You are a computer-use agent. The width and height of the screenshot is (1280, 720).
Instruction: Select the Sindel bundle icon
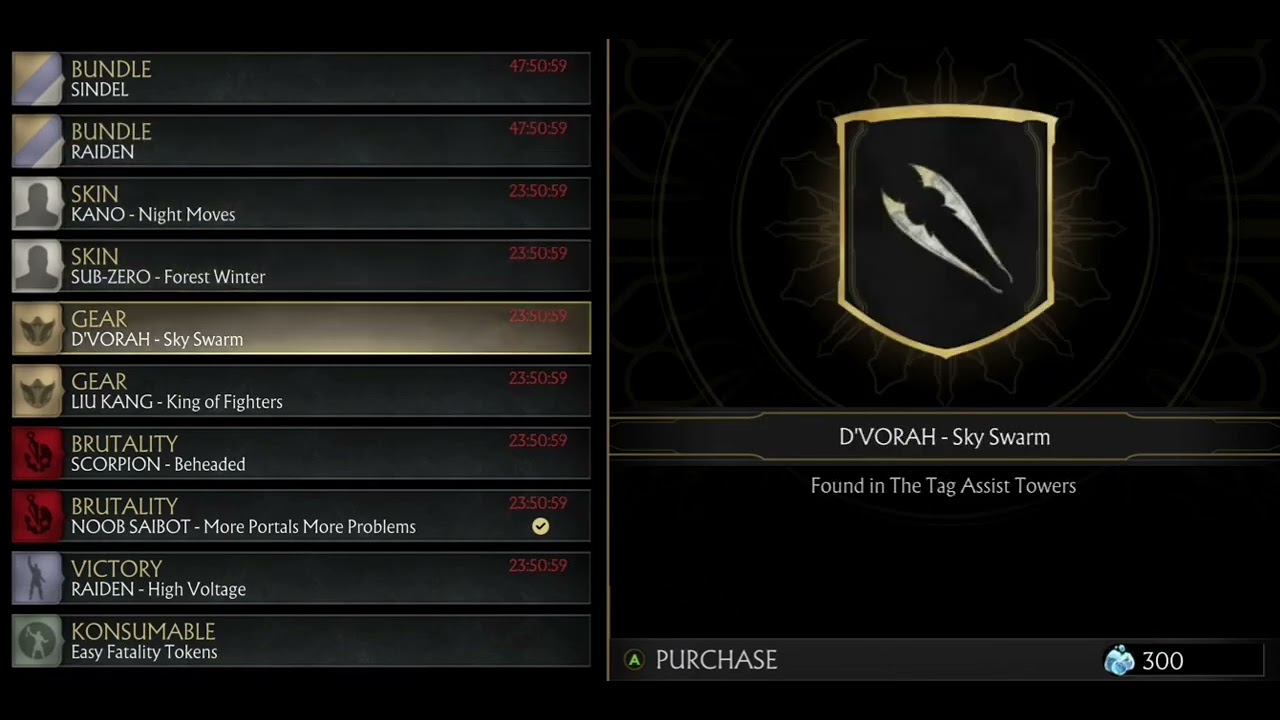tap(37, 79)
